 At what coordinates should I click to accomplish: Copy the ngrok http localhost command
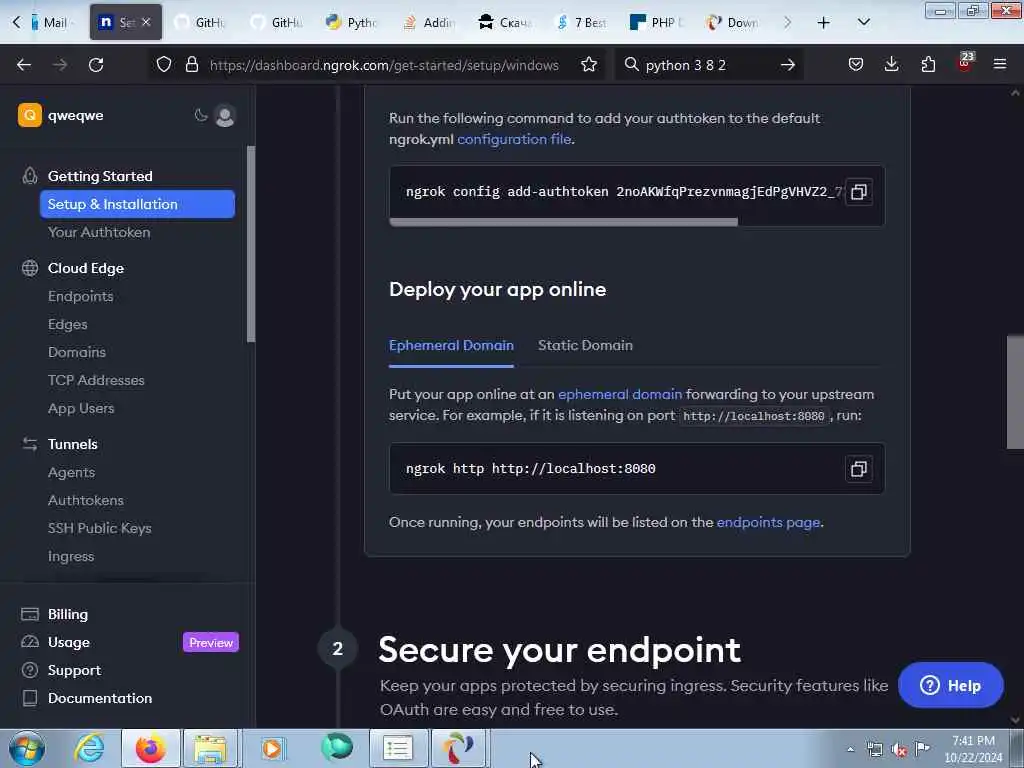[858, 468]
